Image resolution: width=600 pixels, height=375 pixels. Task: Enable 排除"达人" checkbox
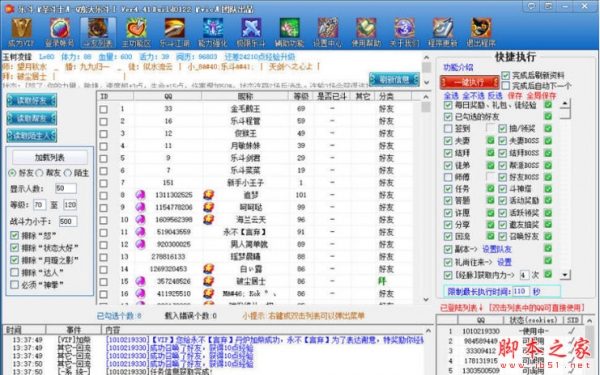coord(15,272)
